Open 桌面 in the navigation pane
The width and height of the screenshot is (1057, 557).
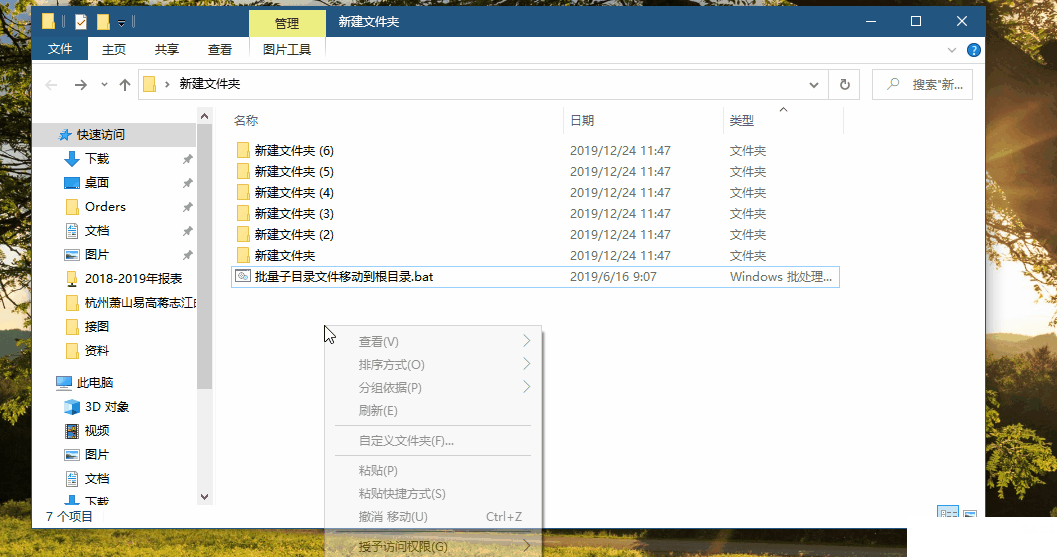point(97,183)
